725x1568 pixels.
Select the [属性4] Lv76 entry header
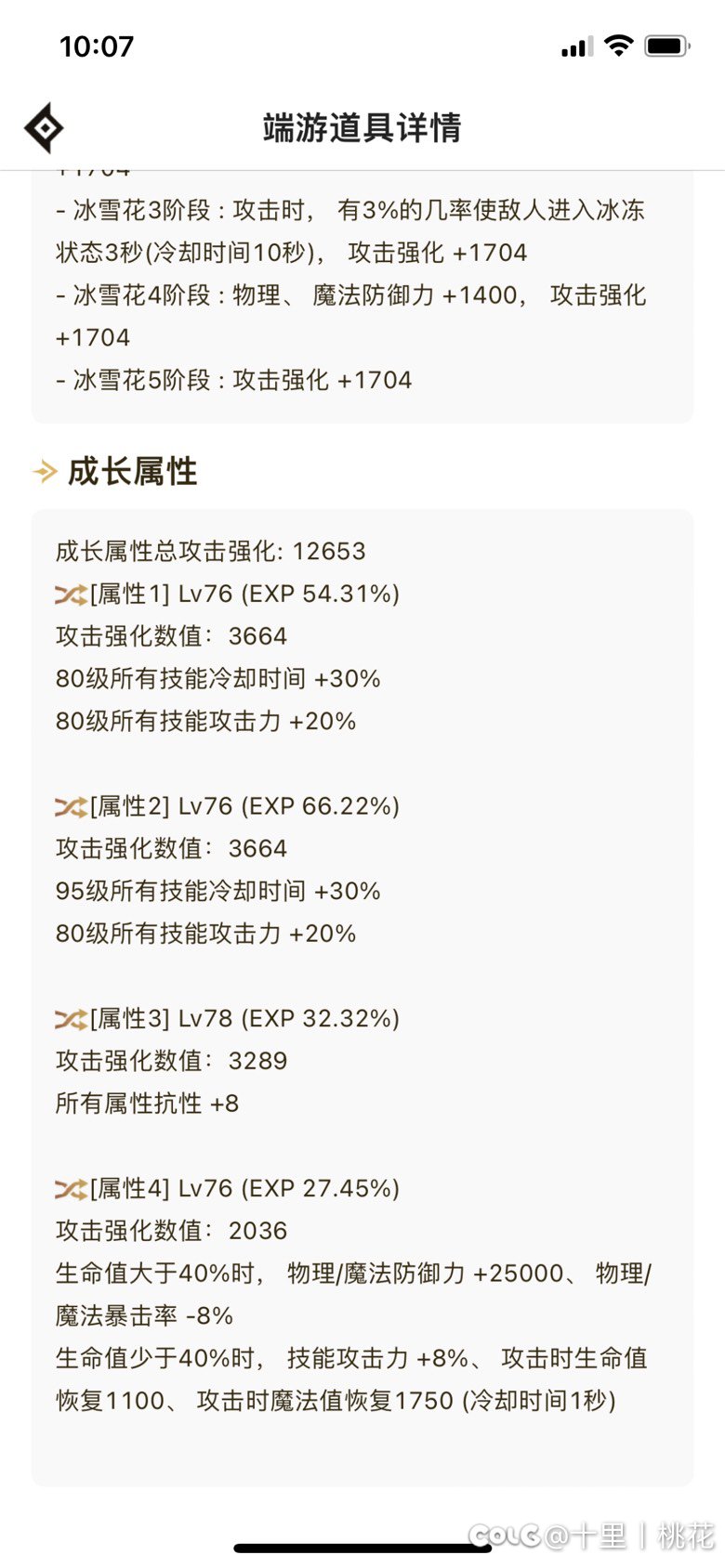244,1189
